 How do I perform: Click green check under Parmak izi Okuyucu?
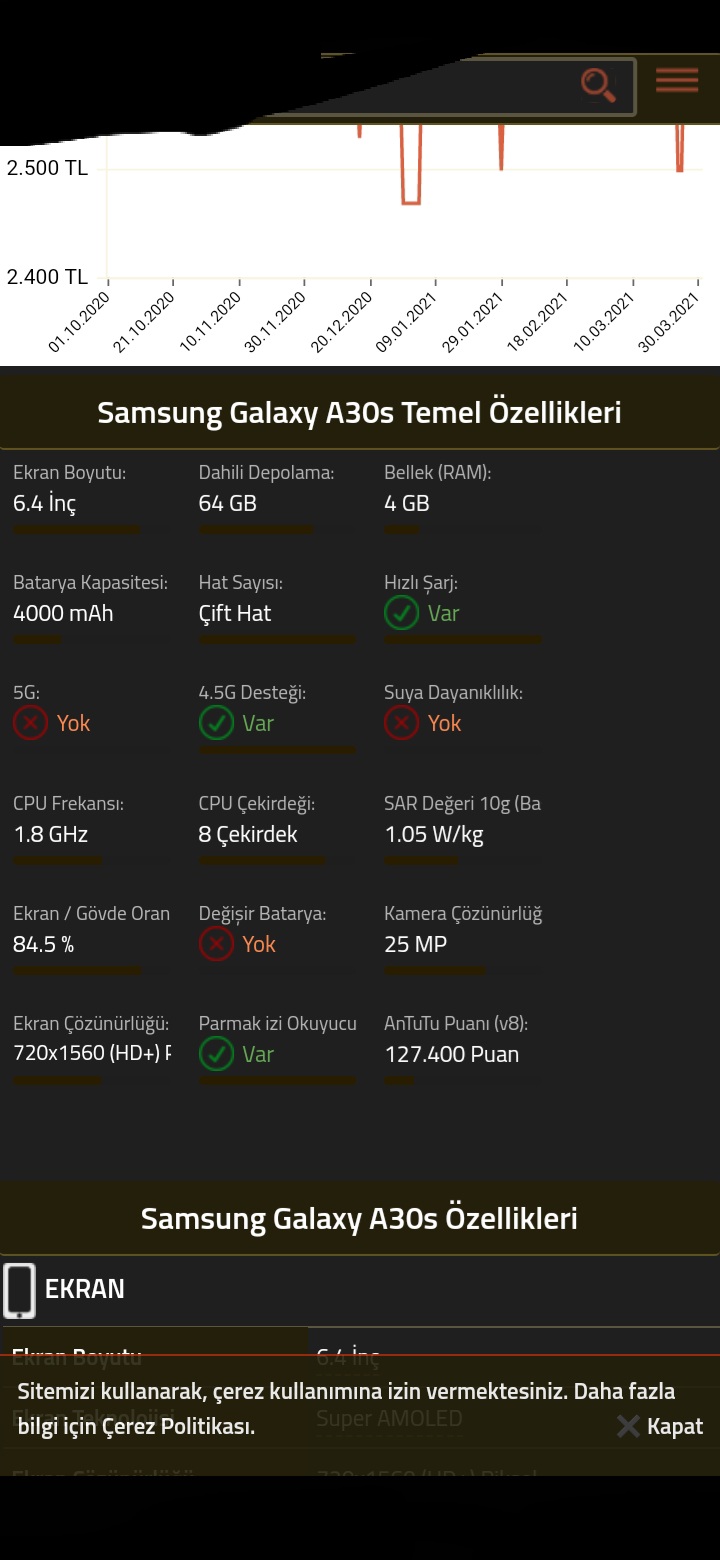216,1054
